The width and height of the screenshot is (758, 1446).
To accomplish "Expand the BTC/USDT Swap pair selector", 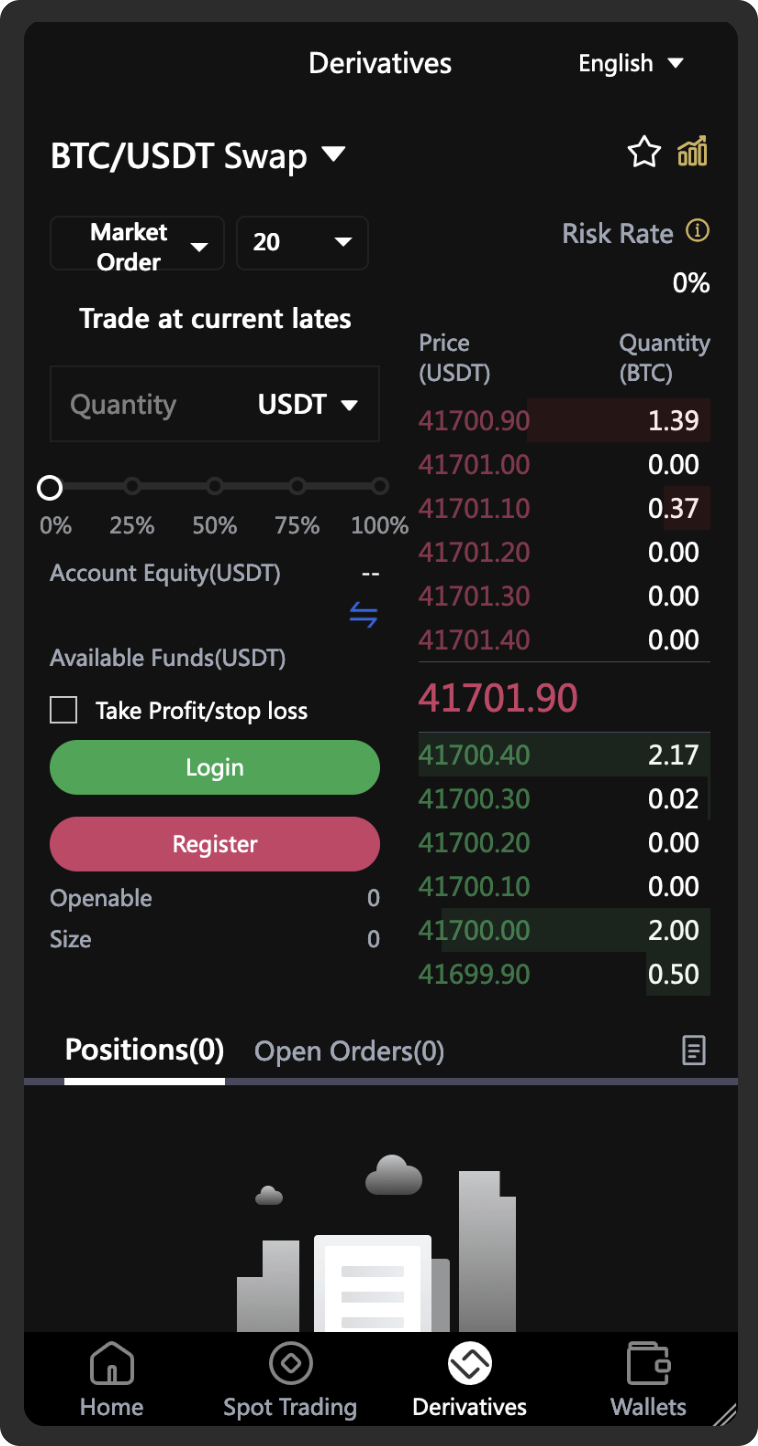I will pos(198,156).
